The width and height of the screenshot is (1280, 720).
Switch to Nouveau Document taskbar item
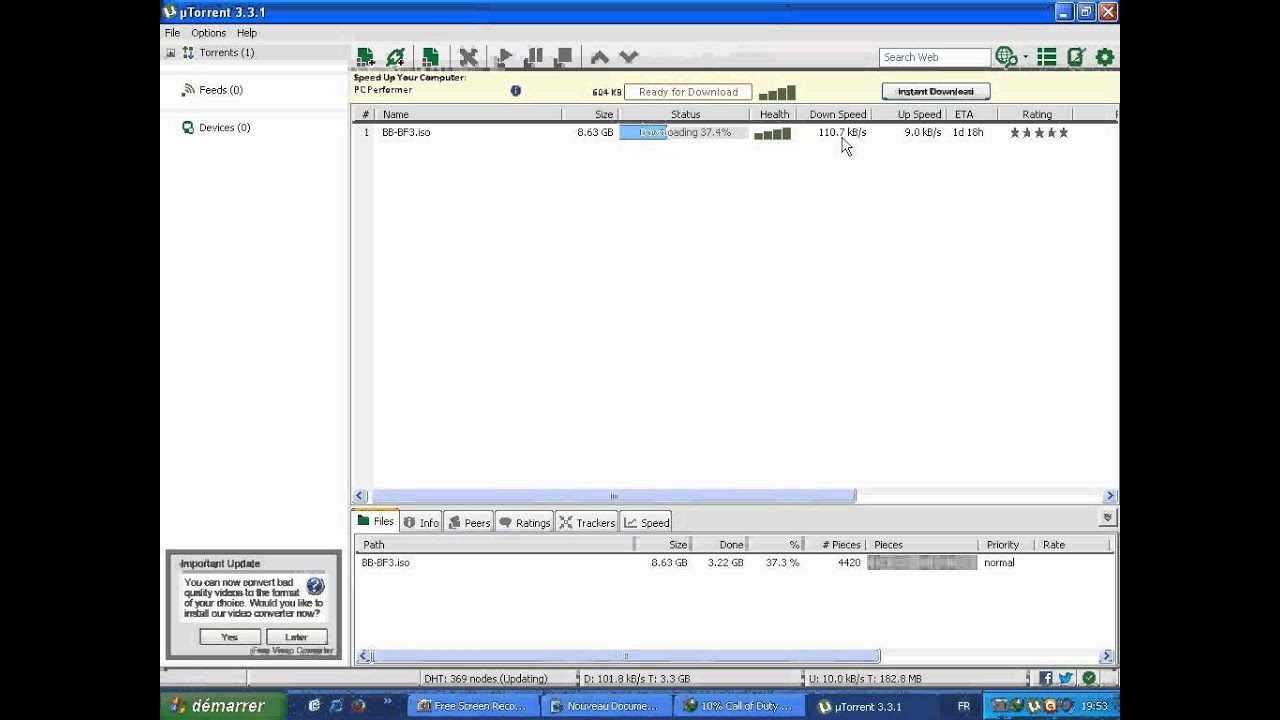(x=606, y=706)
